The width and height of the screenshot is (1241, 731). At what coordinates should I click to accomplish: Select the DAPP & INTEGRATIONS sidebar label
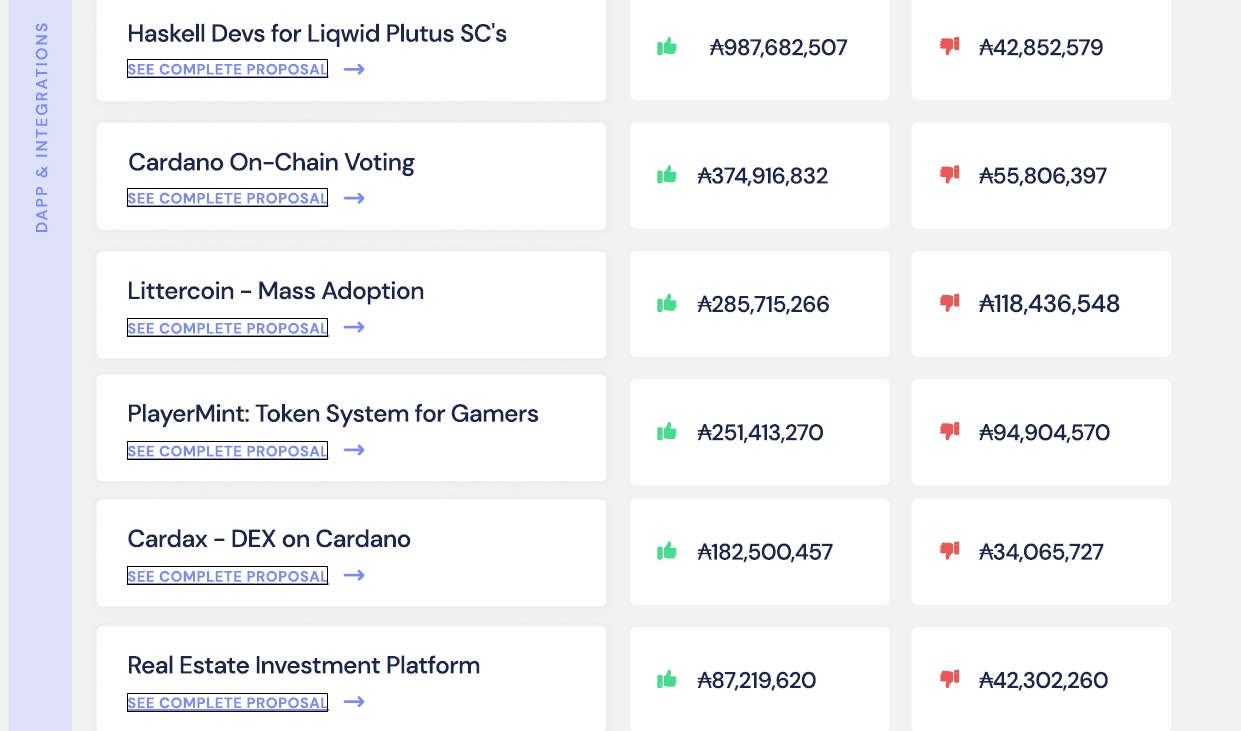click(41, 127)
